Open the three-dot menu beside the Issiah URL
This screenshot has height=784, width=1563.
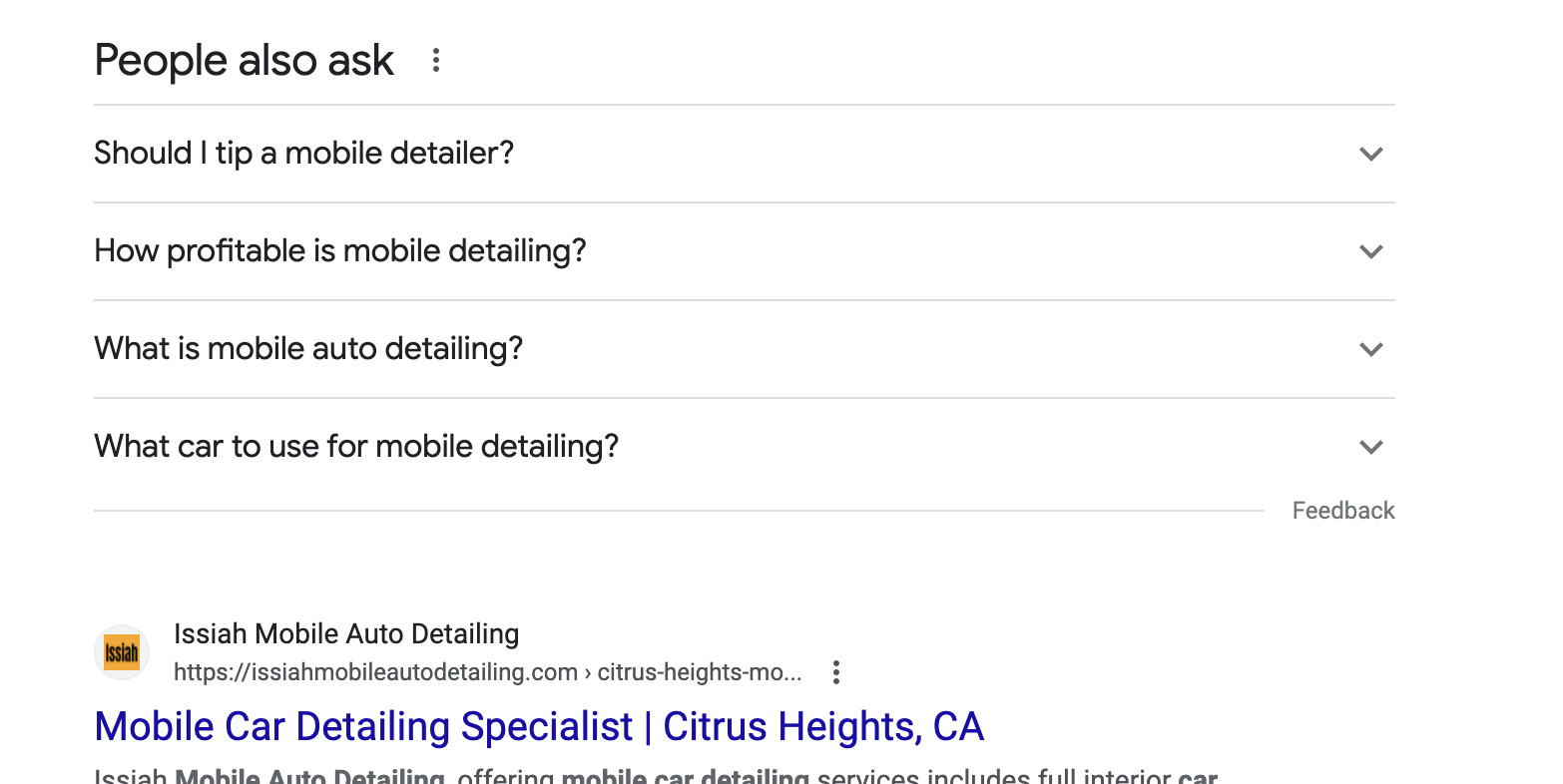[836, 672]
